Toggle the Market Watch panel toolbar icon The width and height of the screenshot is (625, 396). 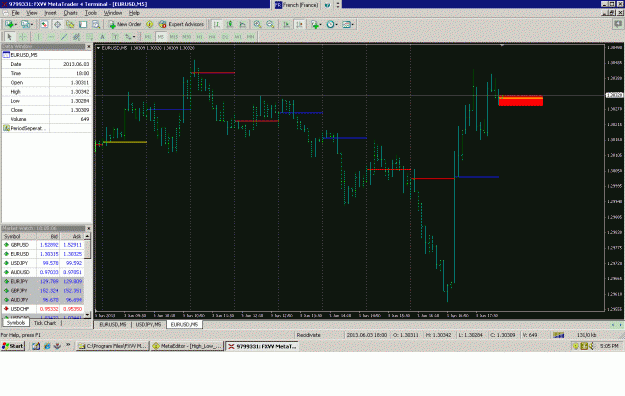pyautogui.click(x=44, y=24)
